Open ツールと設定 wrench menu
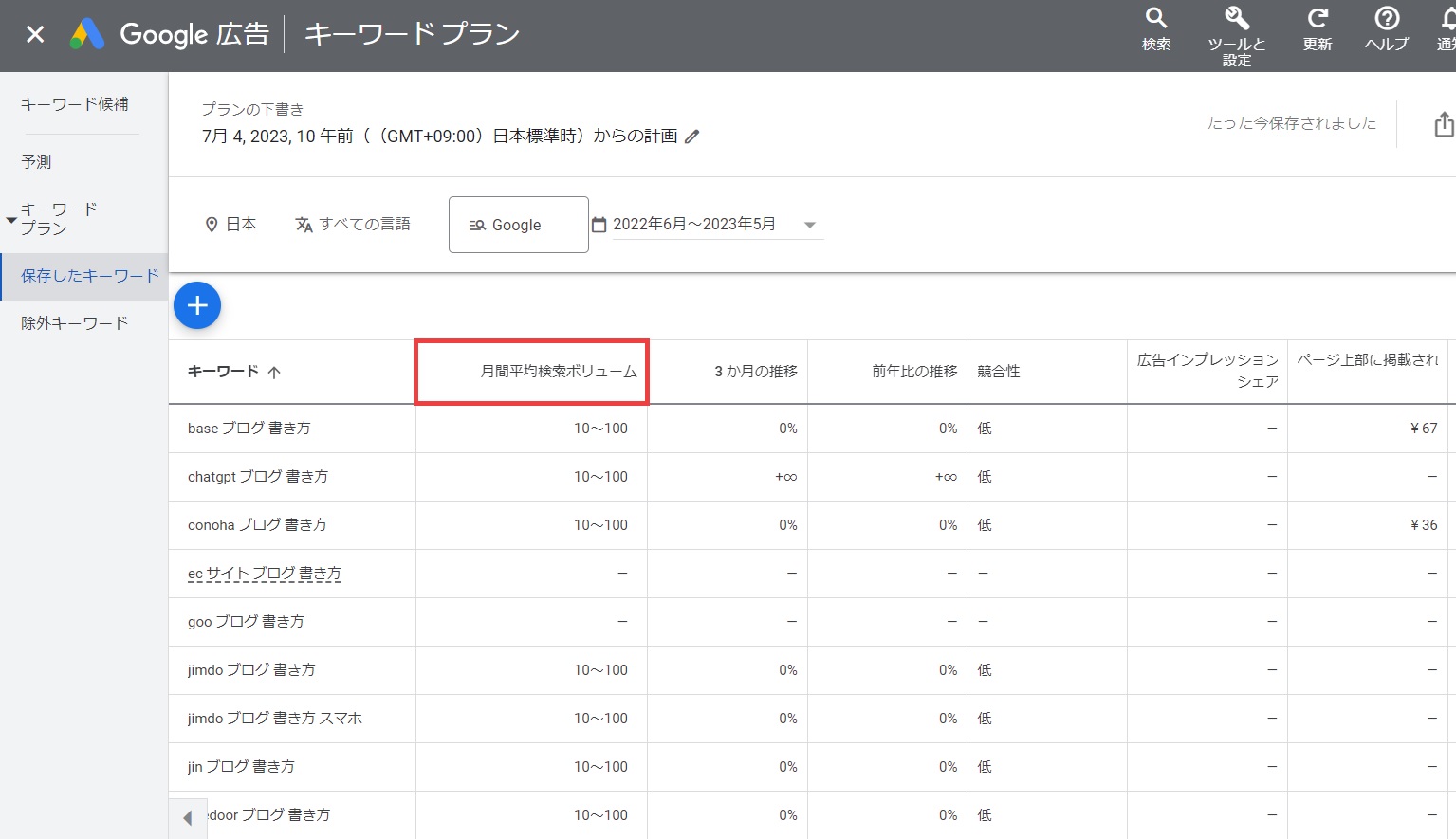This screenshot has height=839, width=1456. pos(1236,36)
